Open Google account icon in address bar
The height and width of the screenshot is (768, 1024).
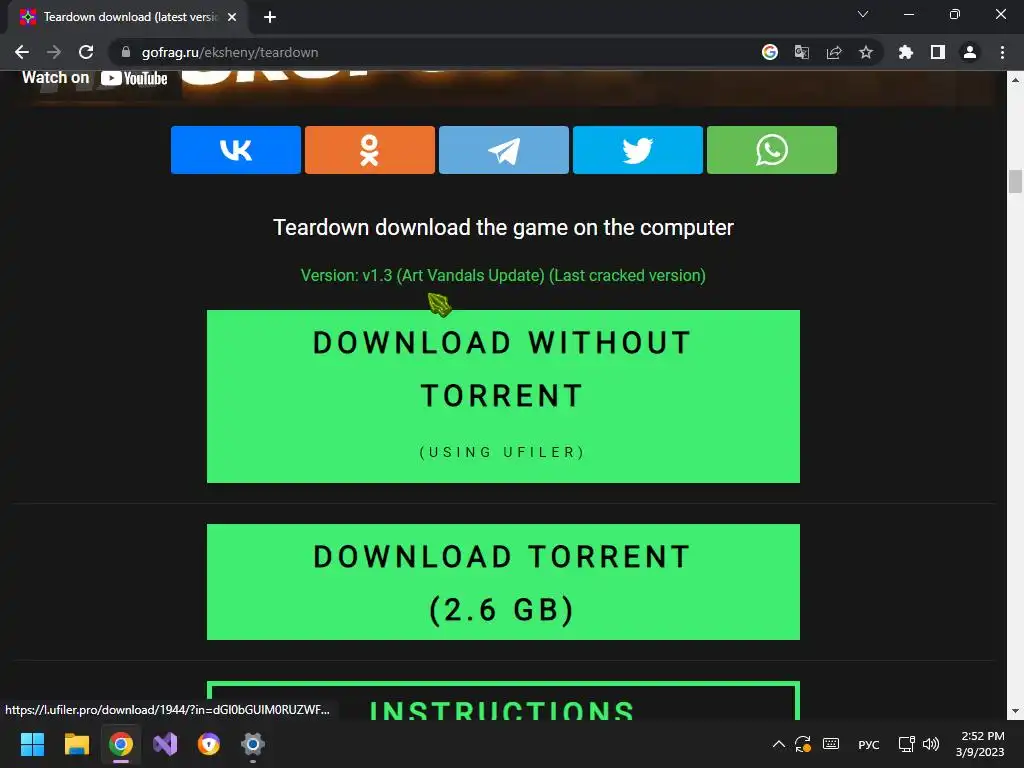770,52
